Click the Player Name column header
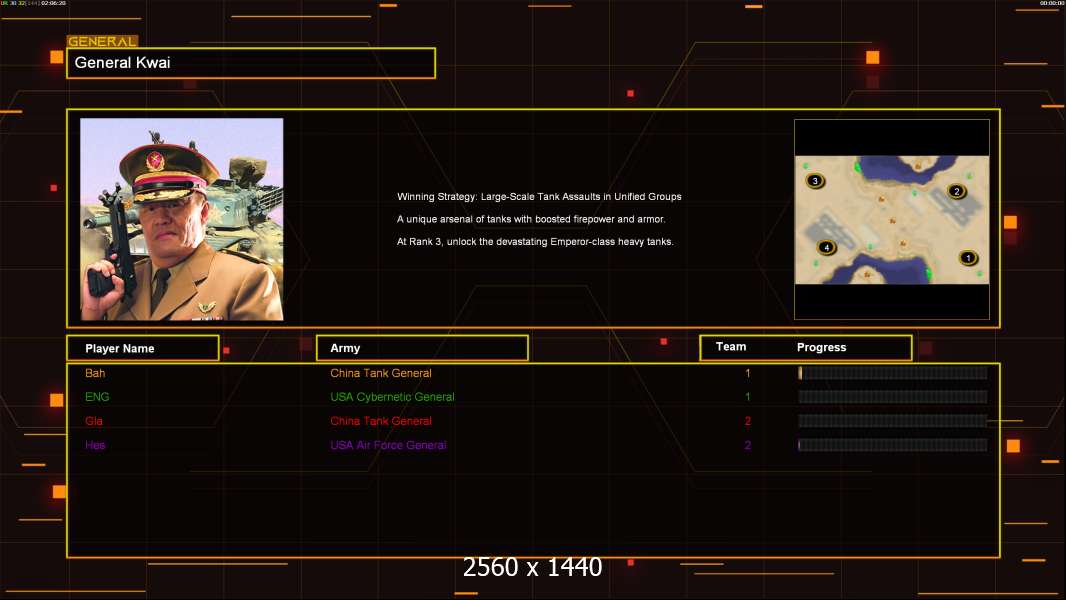Screen dimensions: 1066x600 point(143,348)
